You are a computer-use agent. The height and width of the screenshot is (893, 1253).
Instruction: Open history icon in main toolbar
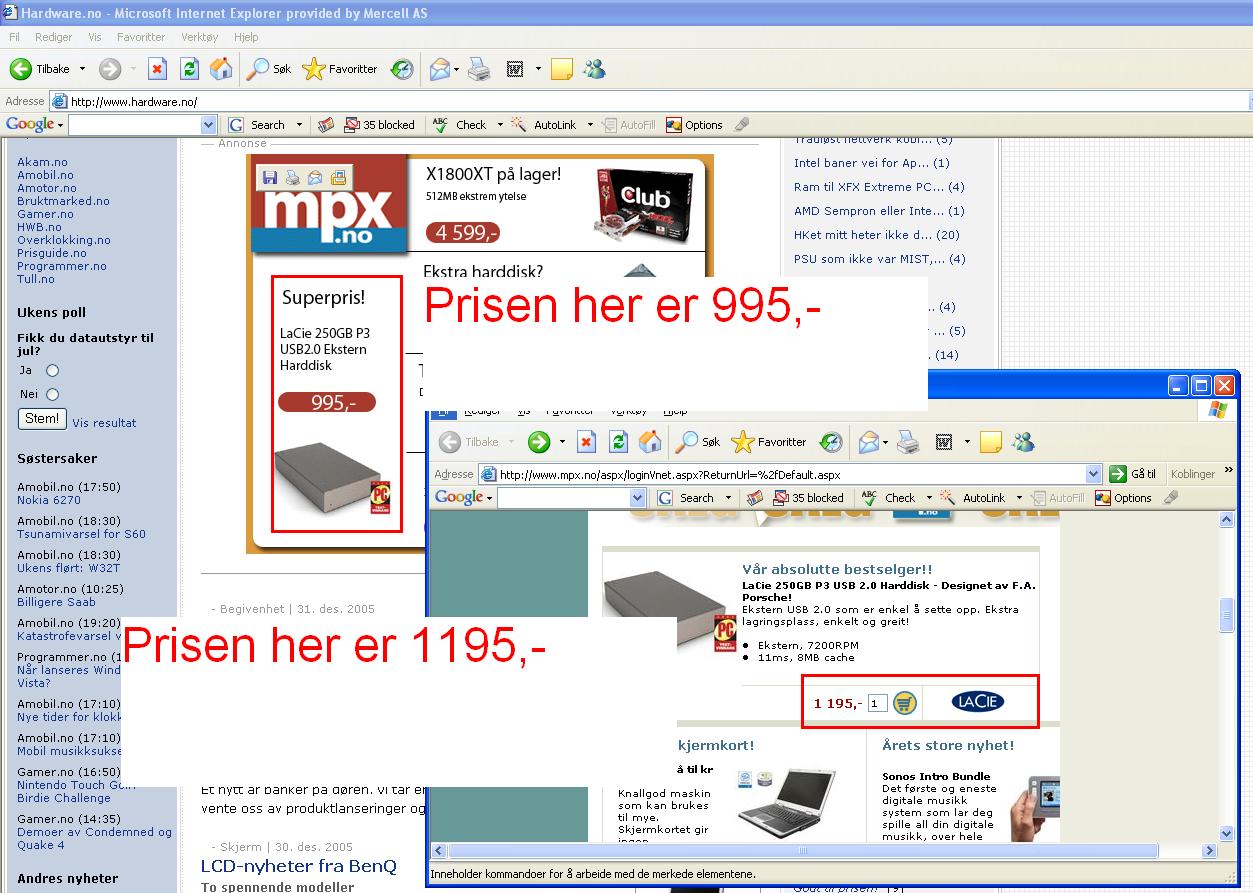point(402,69)
